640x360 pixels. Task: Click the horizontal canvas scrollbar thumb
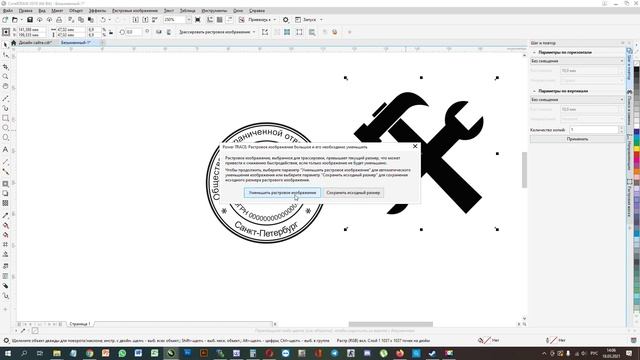[391, 324]
